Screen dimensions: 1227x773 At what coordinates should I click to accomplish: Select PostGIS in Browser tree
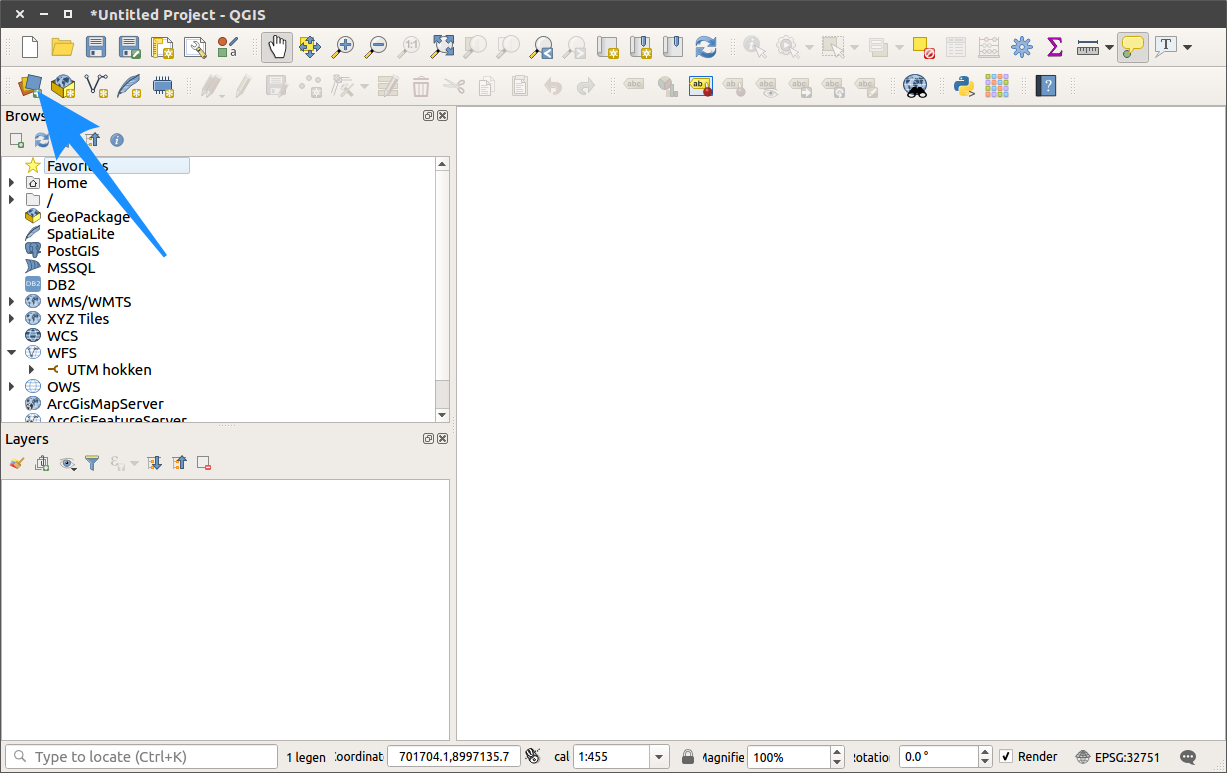click(x=73, y=251)
